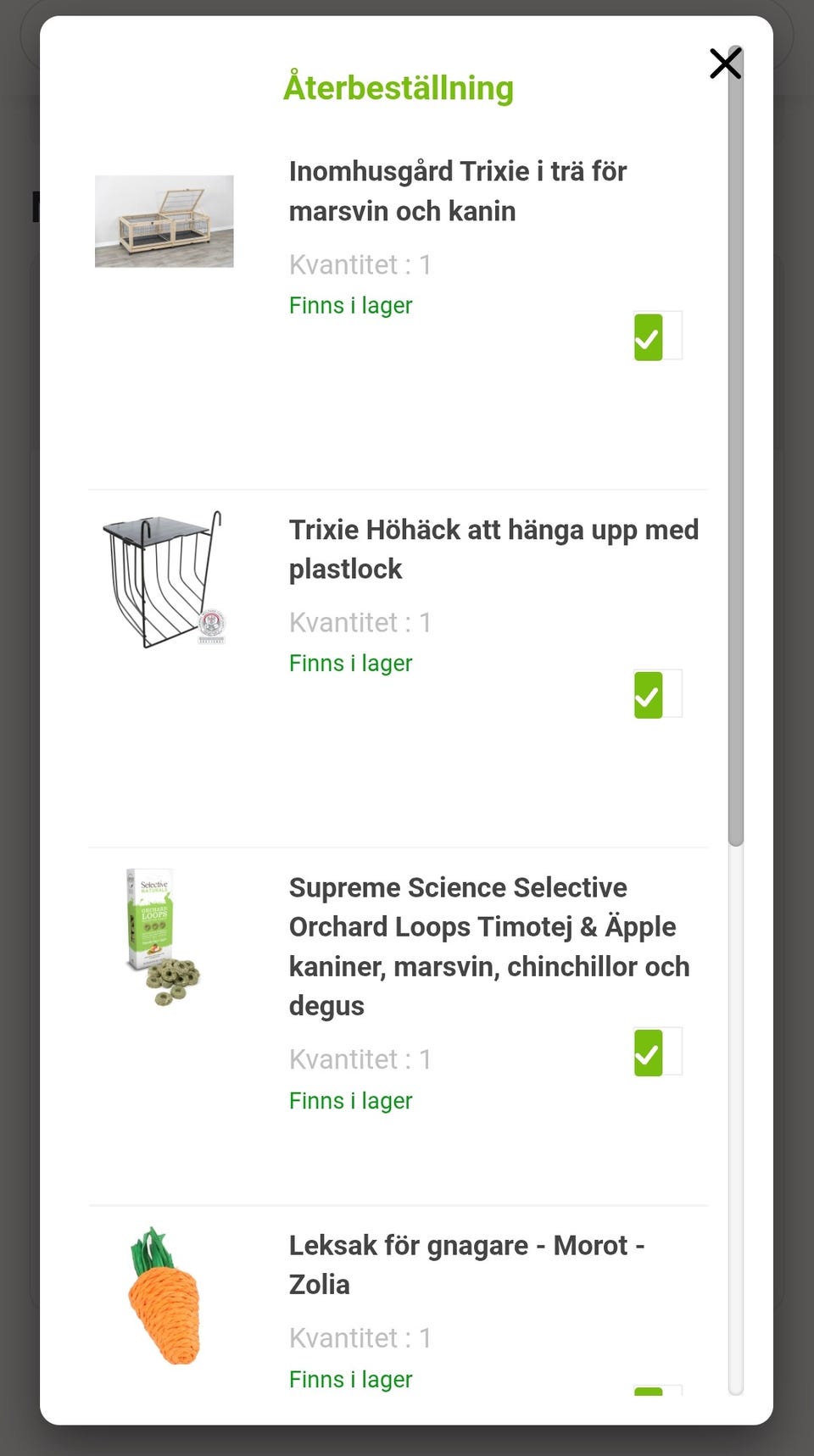Viewport: 814px width, 1456px height.
Task: Click Kvantitet text of the hay rack
Action: coord(360,623)
